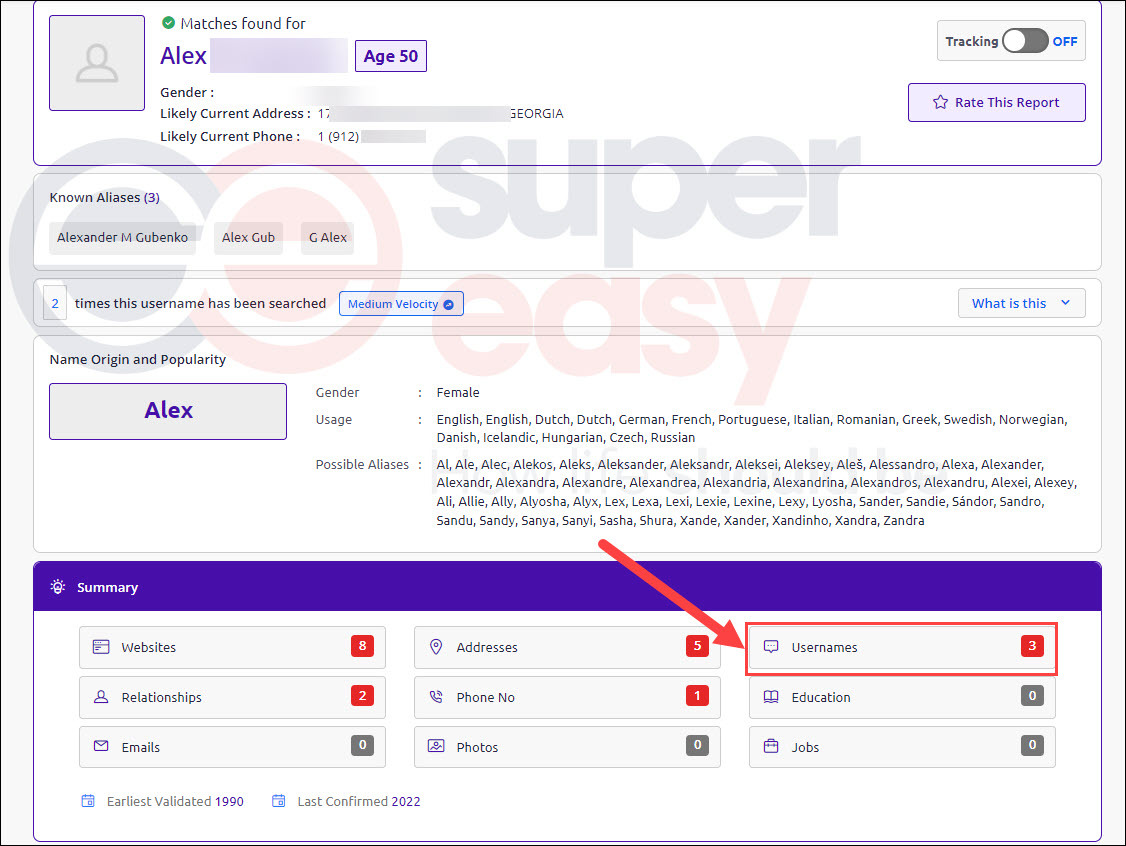Click the Medium Velocity info icon

[449, 305]
